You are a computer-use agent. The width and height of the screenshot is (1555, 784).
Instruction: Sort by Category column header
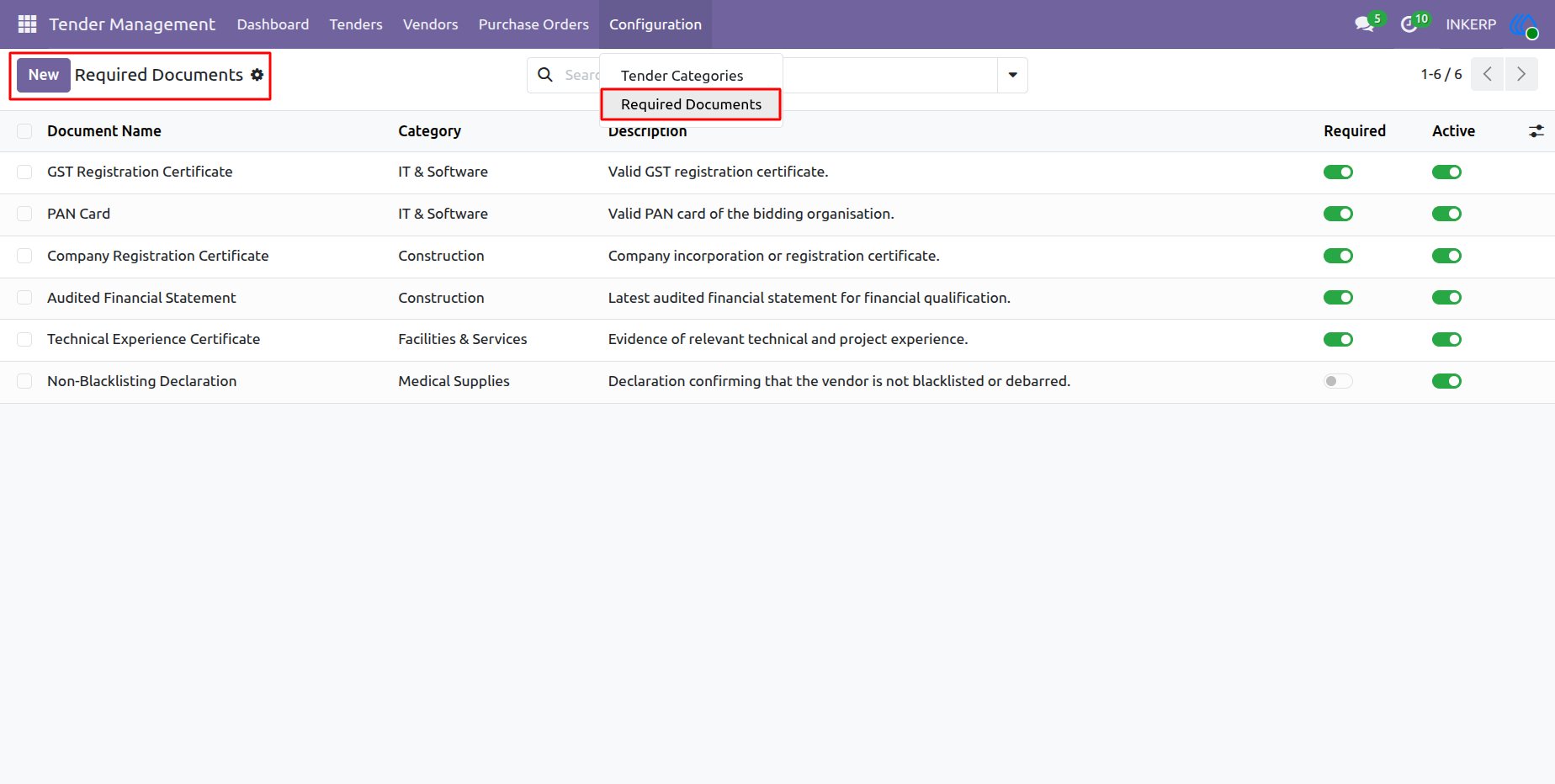click(x=429, y=131)
